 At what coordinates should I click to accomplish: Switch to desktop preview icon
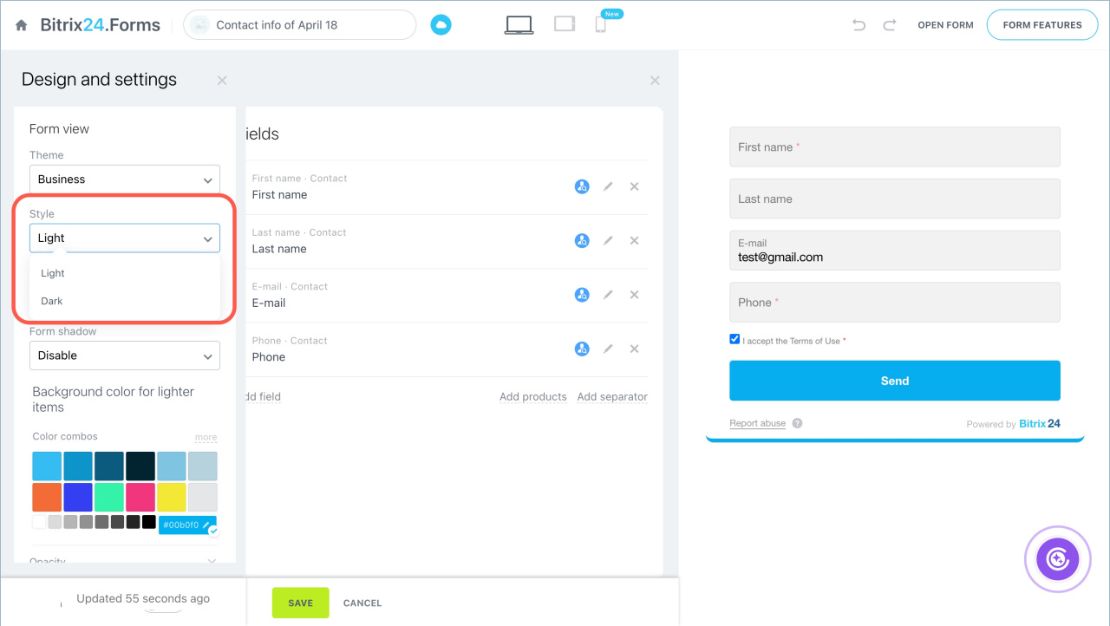pos(519,25)
